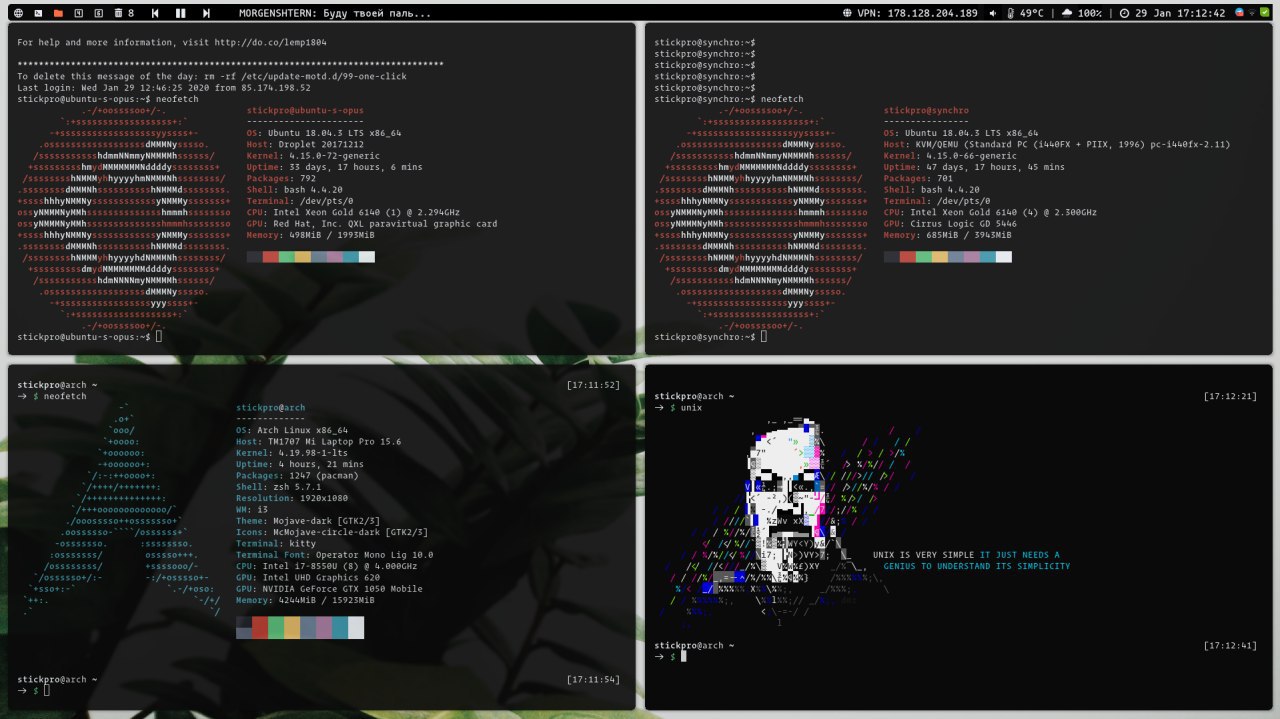Click the Red Hat QXL paravirtual GPU line
This screenshot has width=1280, height=719.
[x=371, y=223]
